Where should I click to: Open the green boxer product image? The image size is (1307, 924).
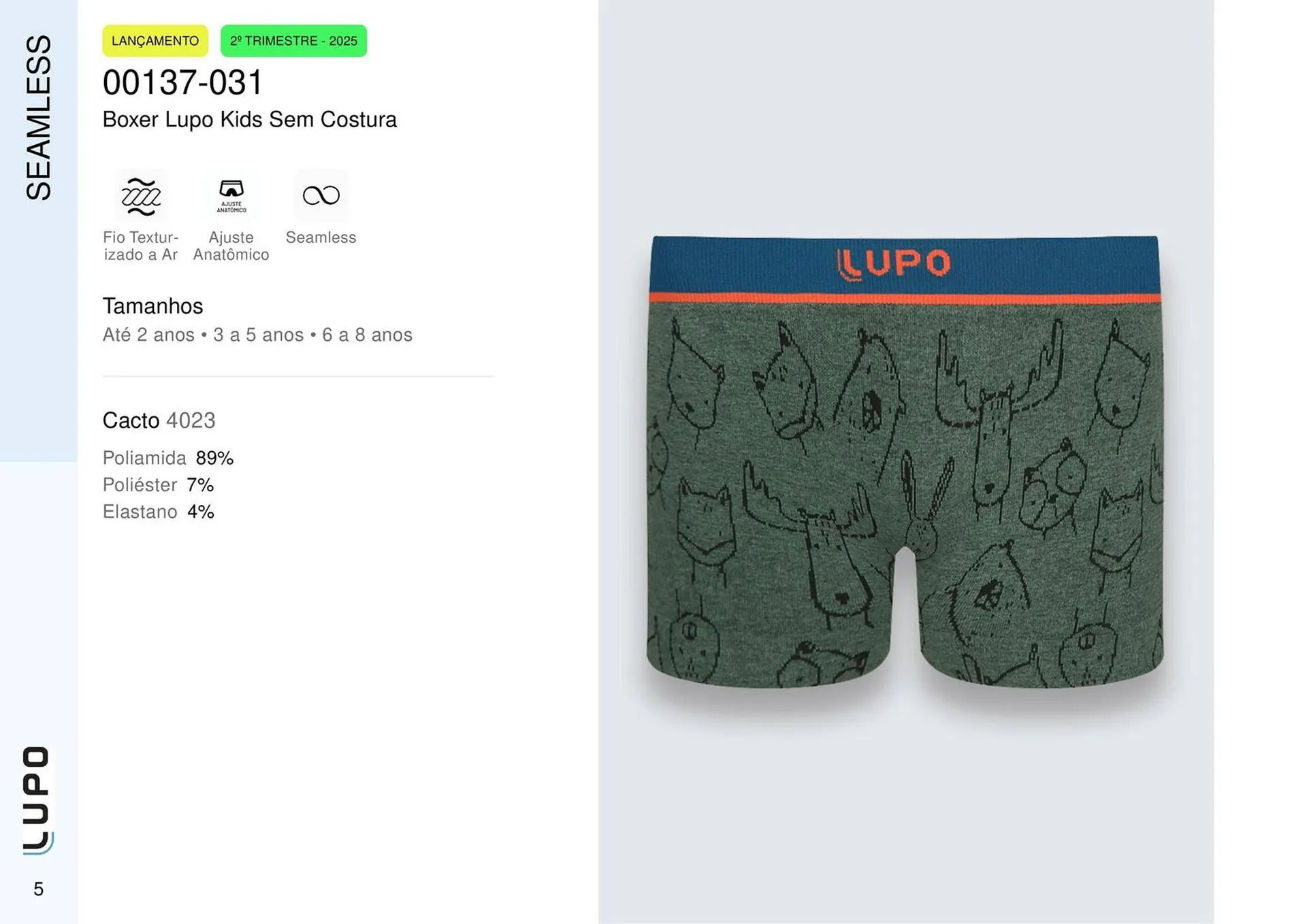(905, 462)
